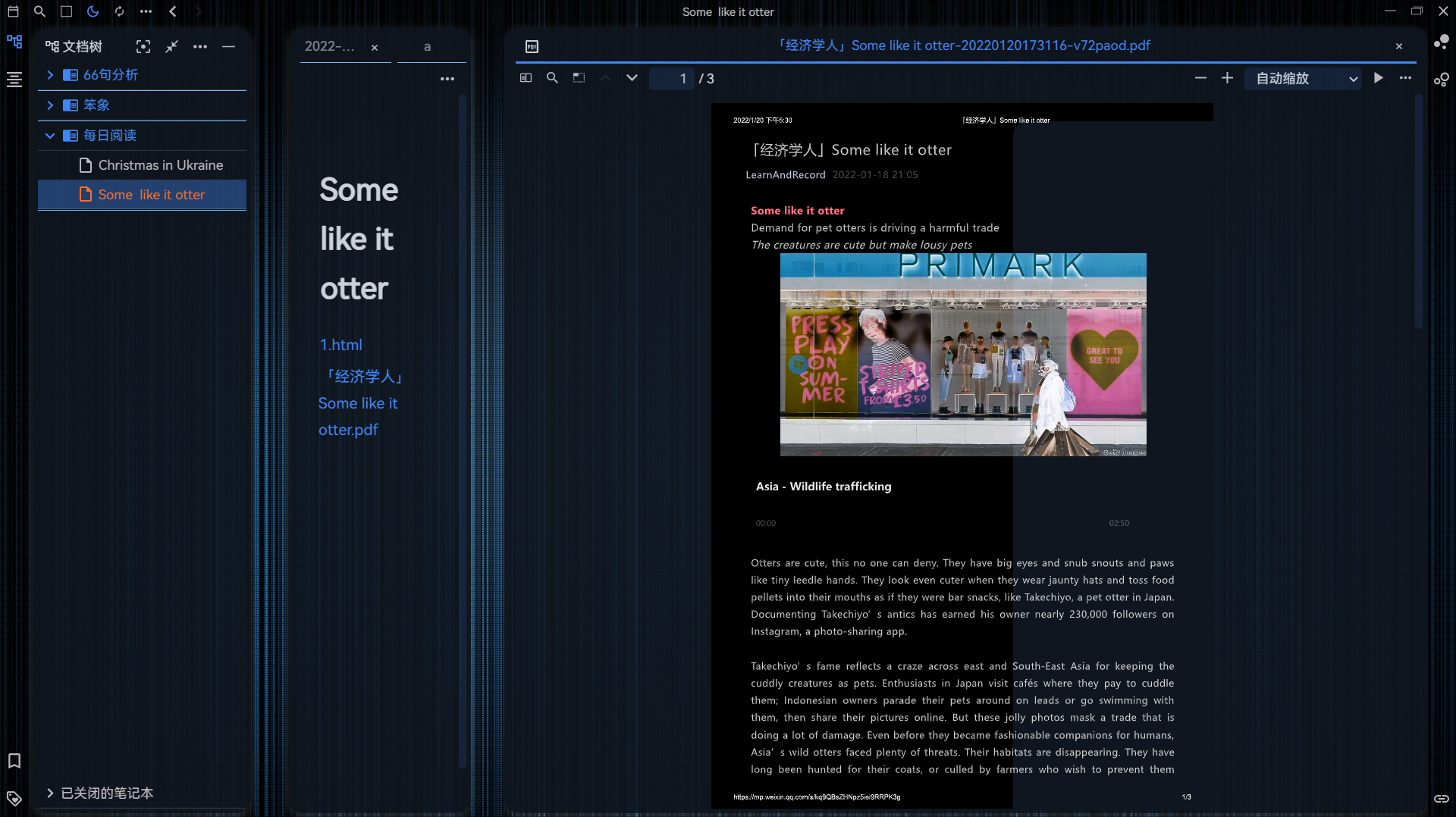Switch to tab labeled a
This screenshot has width=1456, height=817.
pos(427,47)
